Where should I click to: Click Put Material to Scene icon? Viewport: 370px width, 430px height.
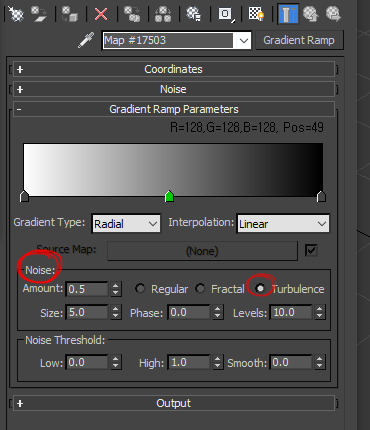[x=39, y=14]
